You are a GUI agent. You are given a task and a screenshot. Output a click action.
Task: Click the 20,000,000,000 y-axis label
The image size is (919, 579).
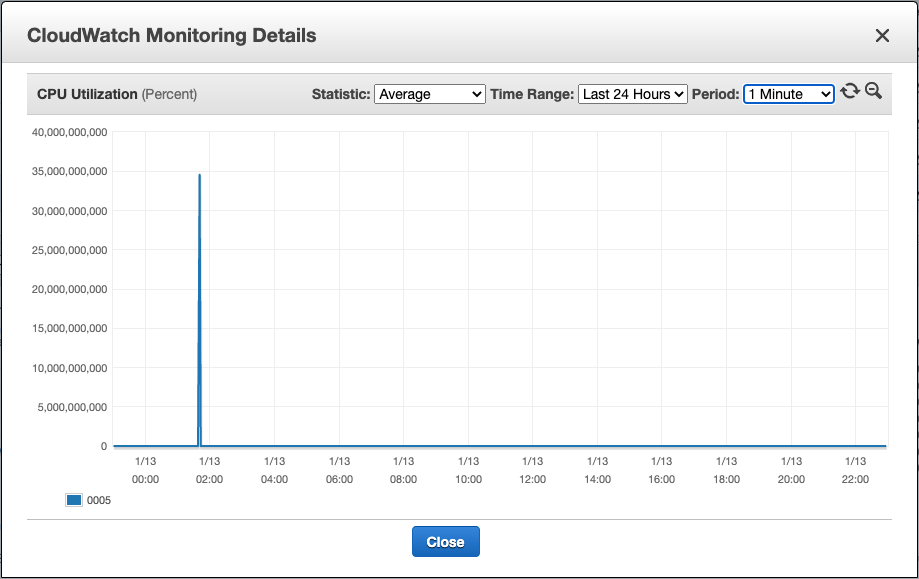click(x=70, y=290)
